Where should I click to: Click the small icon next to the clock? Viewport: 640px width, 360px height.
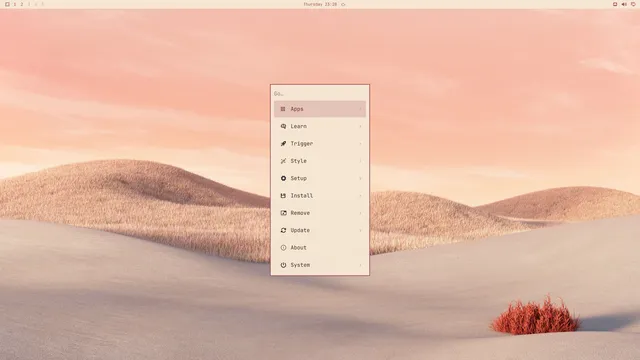click(x=343, y=4)
